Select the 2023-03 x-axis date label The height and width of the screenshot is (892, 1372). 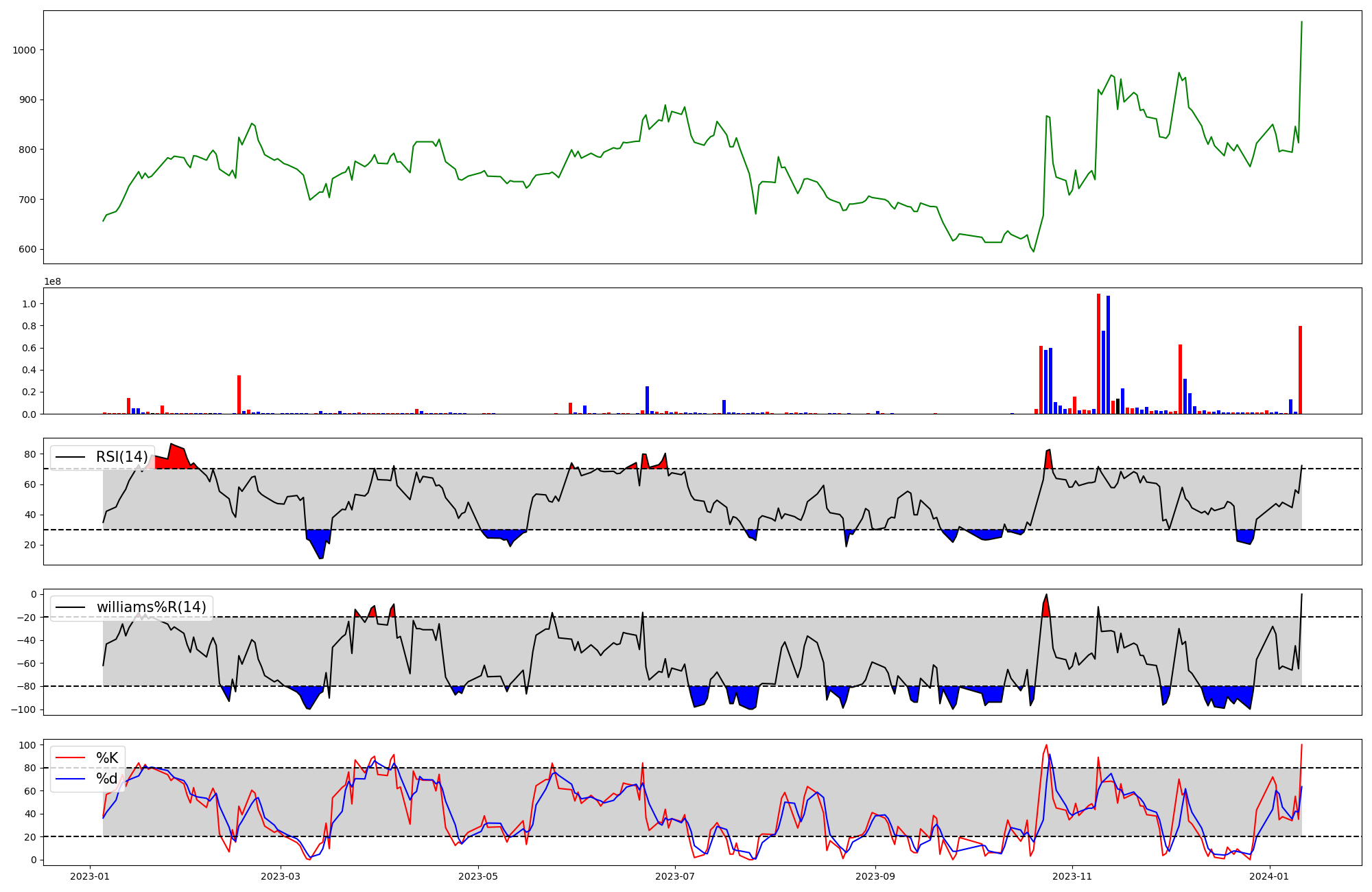[280, 876]
